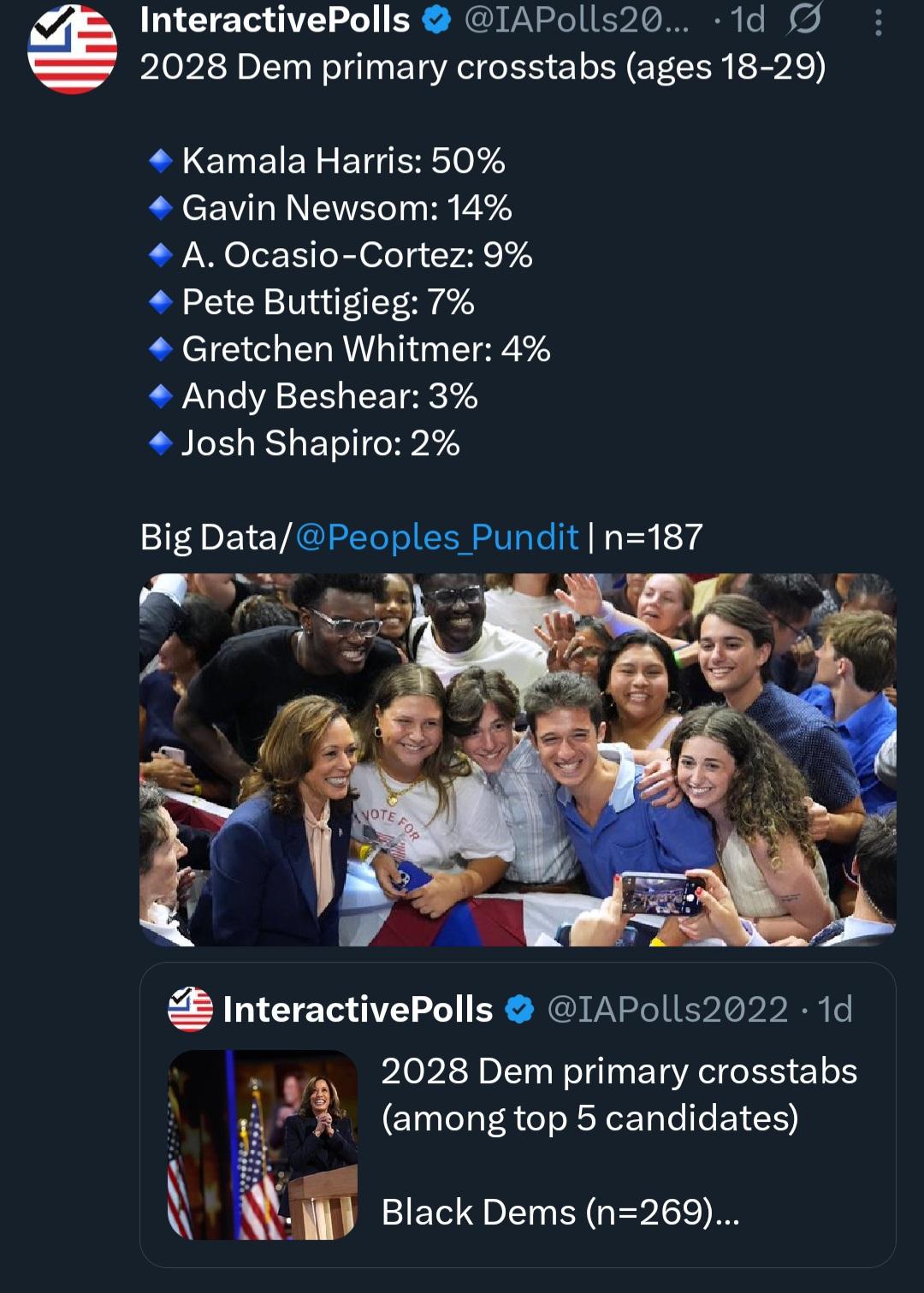The width and height of the screenshot is (924, 1293).
Task: Click the small avatar in the quoted tweet
Action: click(190, 1010)
